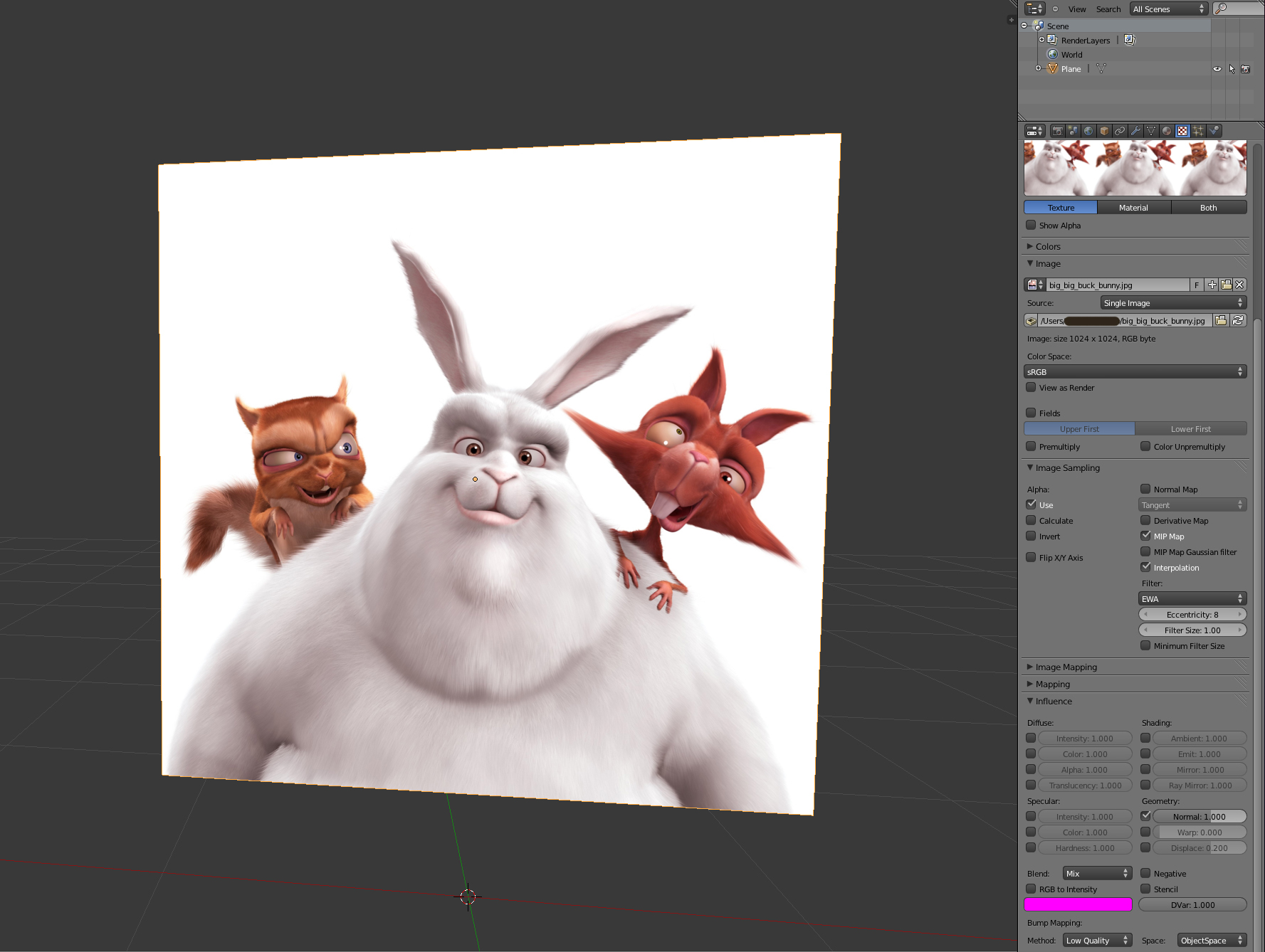1265x952 pixels.
Task: Open the outliner View menu
Action: [x=1077, y=9]
